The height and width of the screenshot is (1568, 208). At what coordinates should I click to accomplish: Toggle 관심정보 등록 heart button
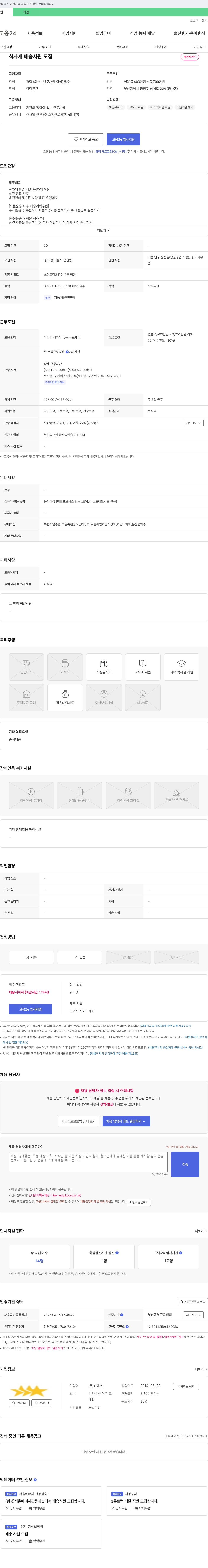click(85, 139)
